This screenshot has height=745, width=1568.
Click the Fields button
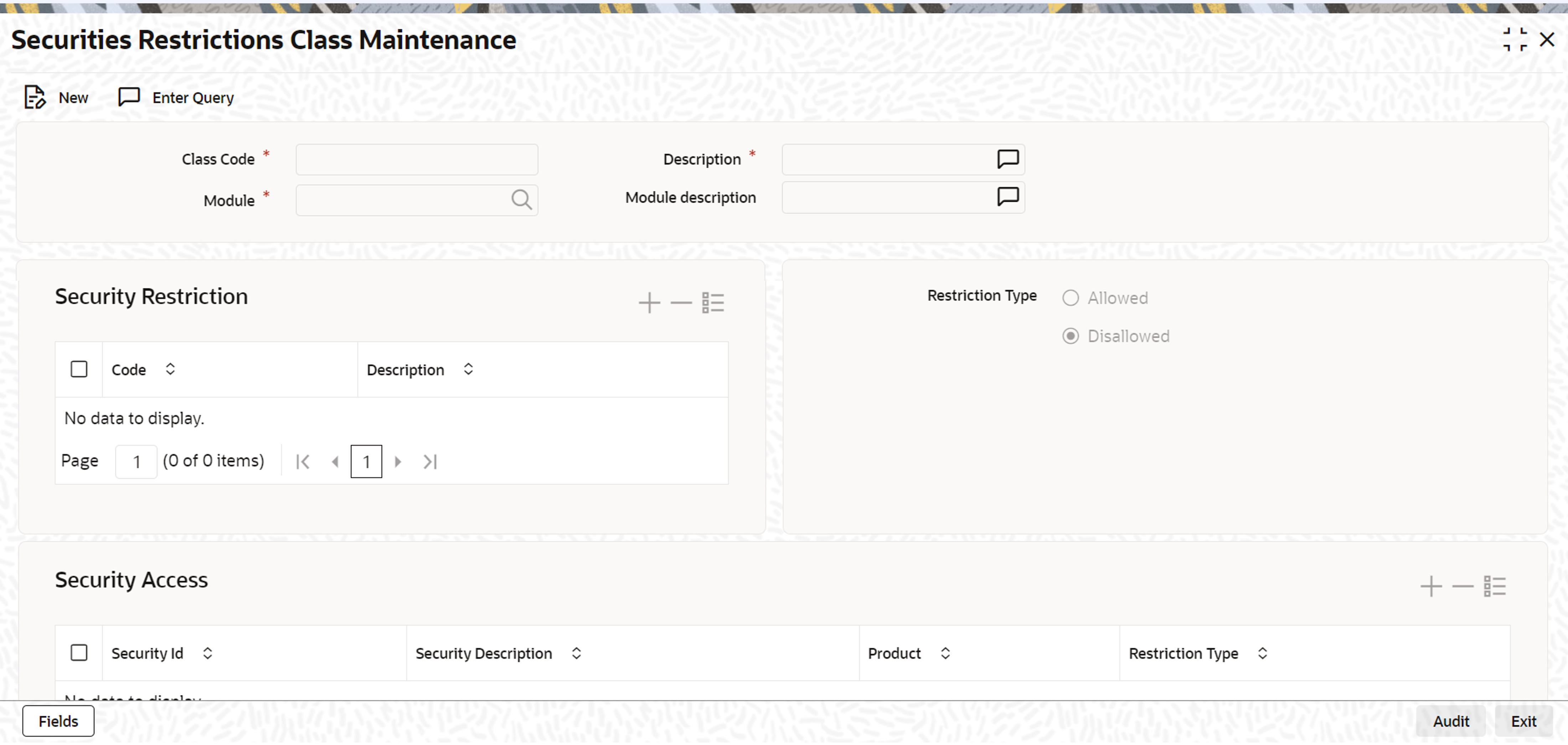(58, 721)
